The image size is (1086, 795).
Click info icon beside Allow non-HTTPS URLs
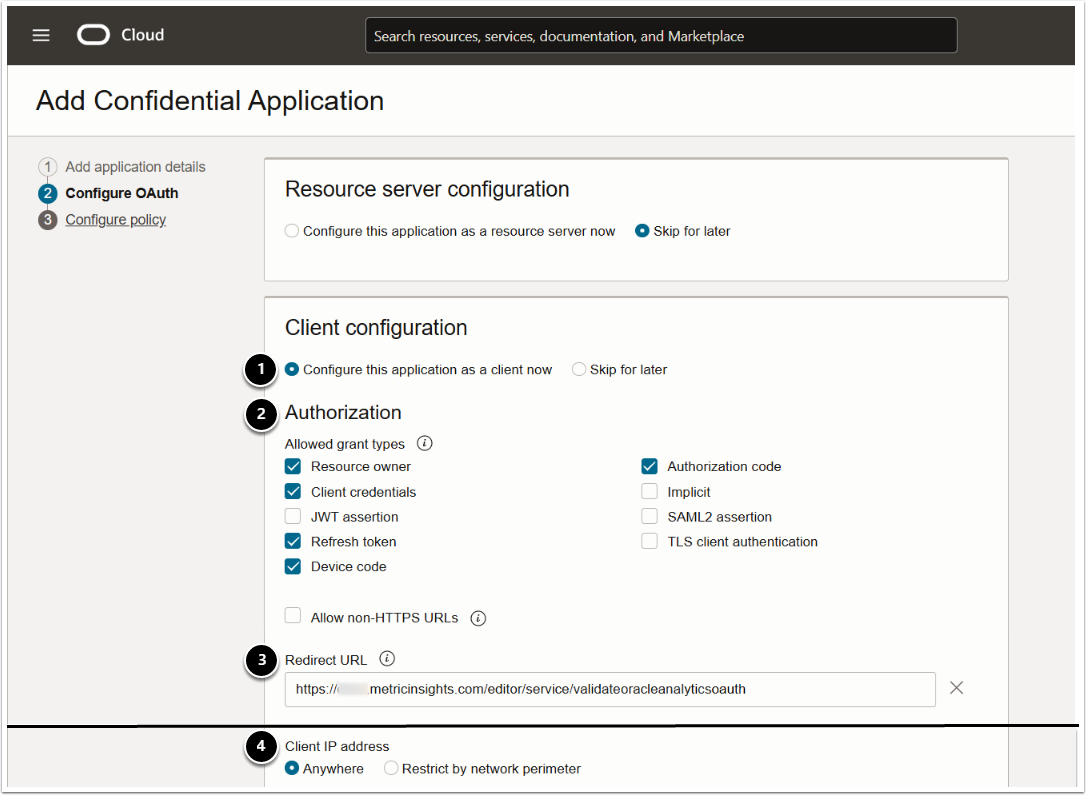pyautogui.click(x=478, y=618)
